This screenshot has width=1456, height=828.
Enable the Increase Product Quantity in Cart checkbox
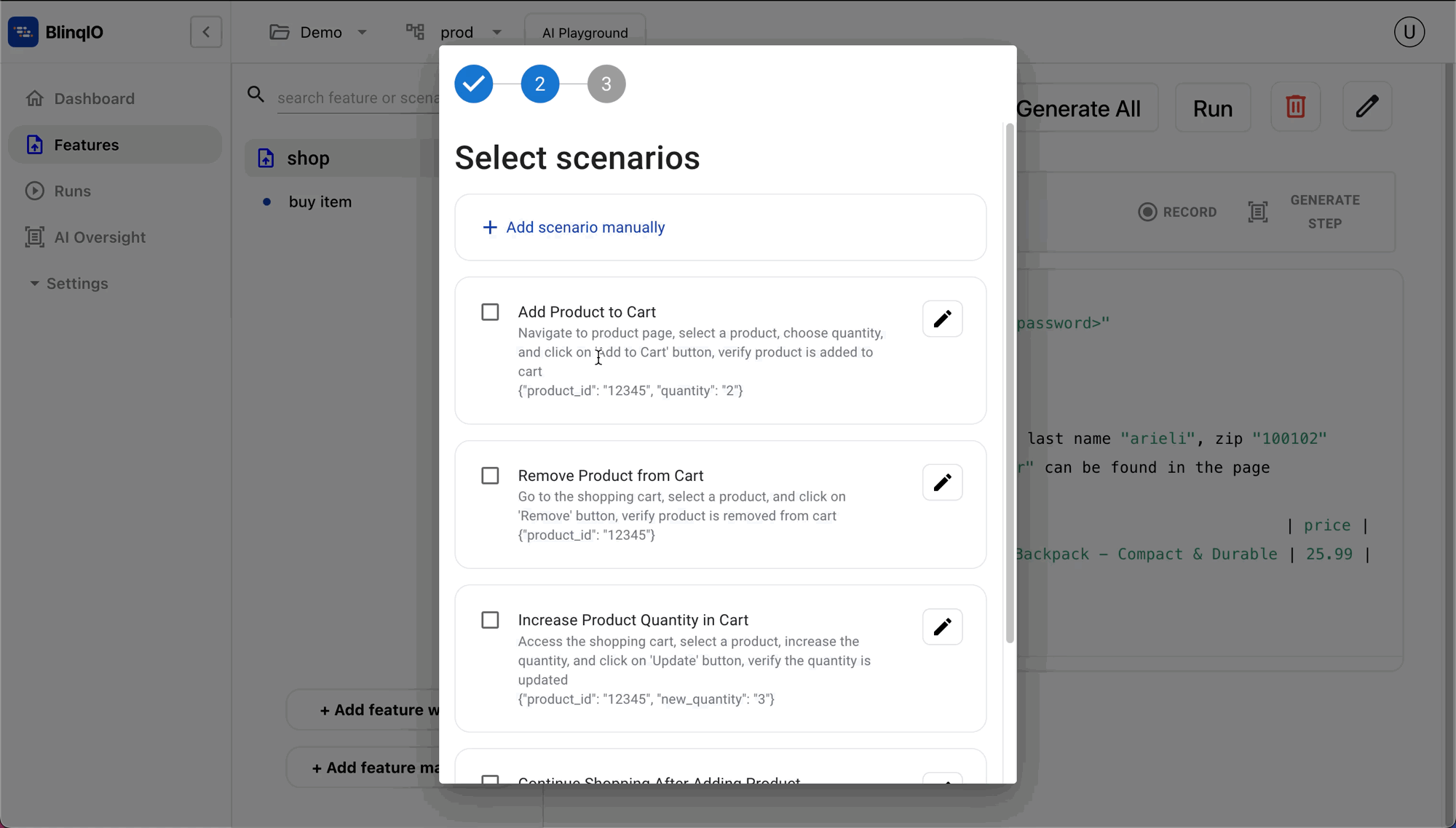tap(490, 619)
